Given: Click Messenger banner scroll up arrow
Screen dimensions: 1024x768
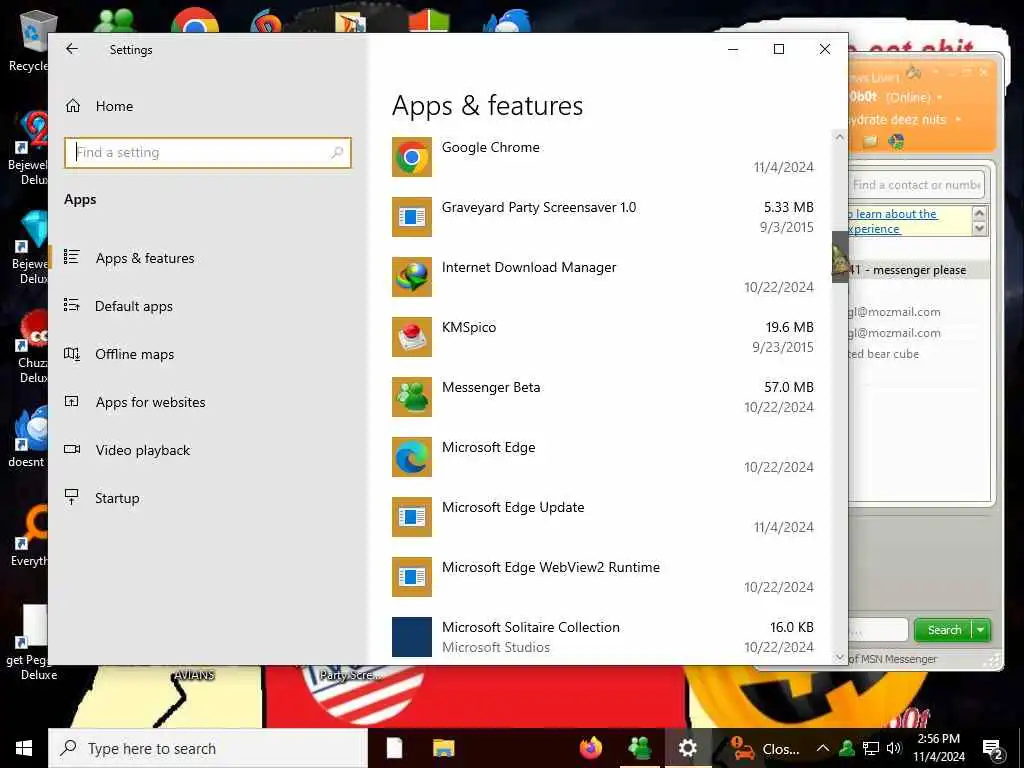Looking at the screenshot, I should pos(979,214).
